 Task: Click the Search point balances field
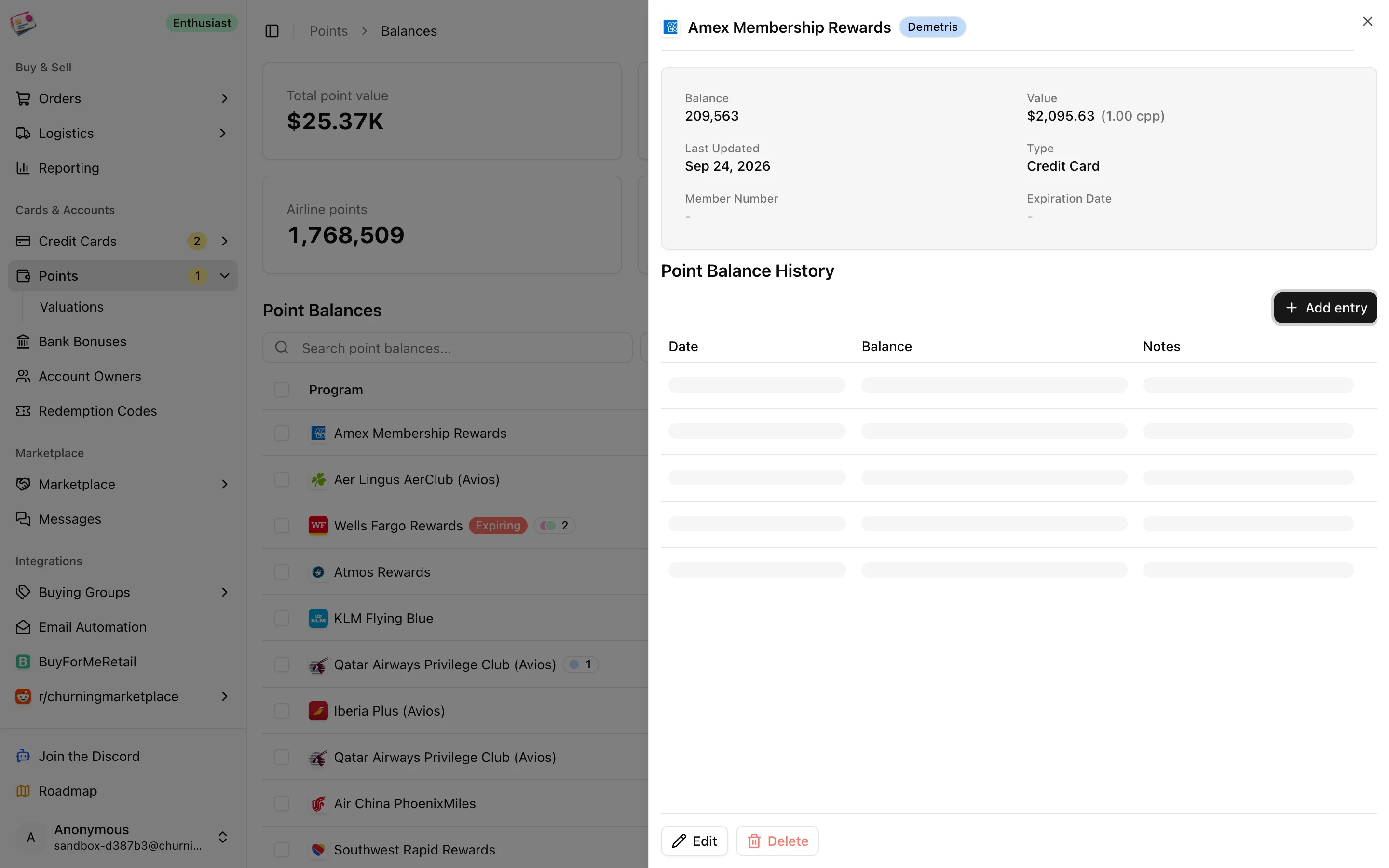[x=447, y=348]
